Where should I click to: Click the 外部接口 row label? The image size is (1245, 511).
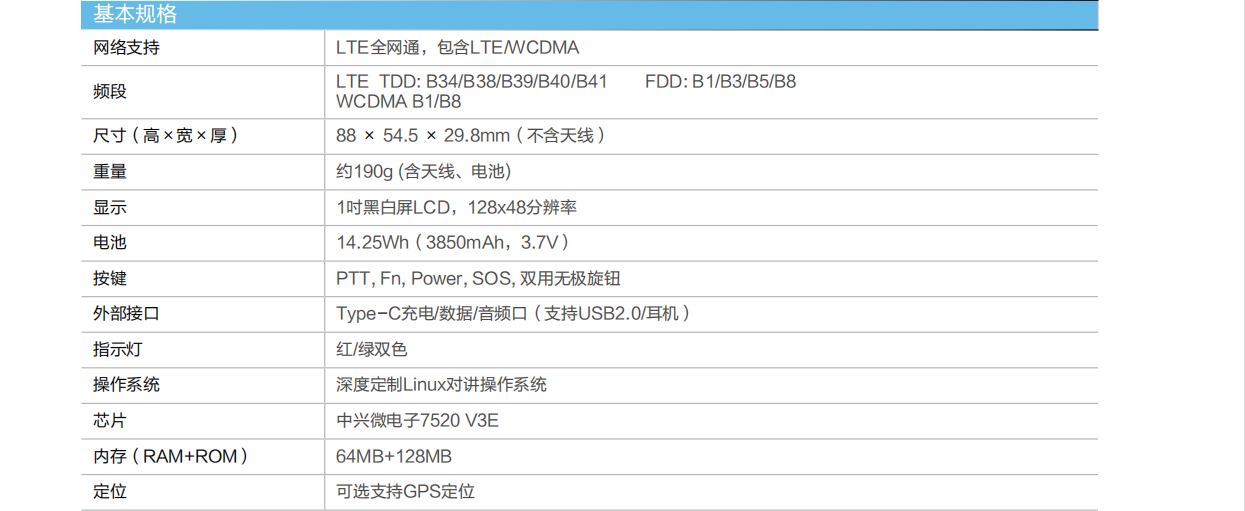coord(126,314)
